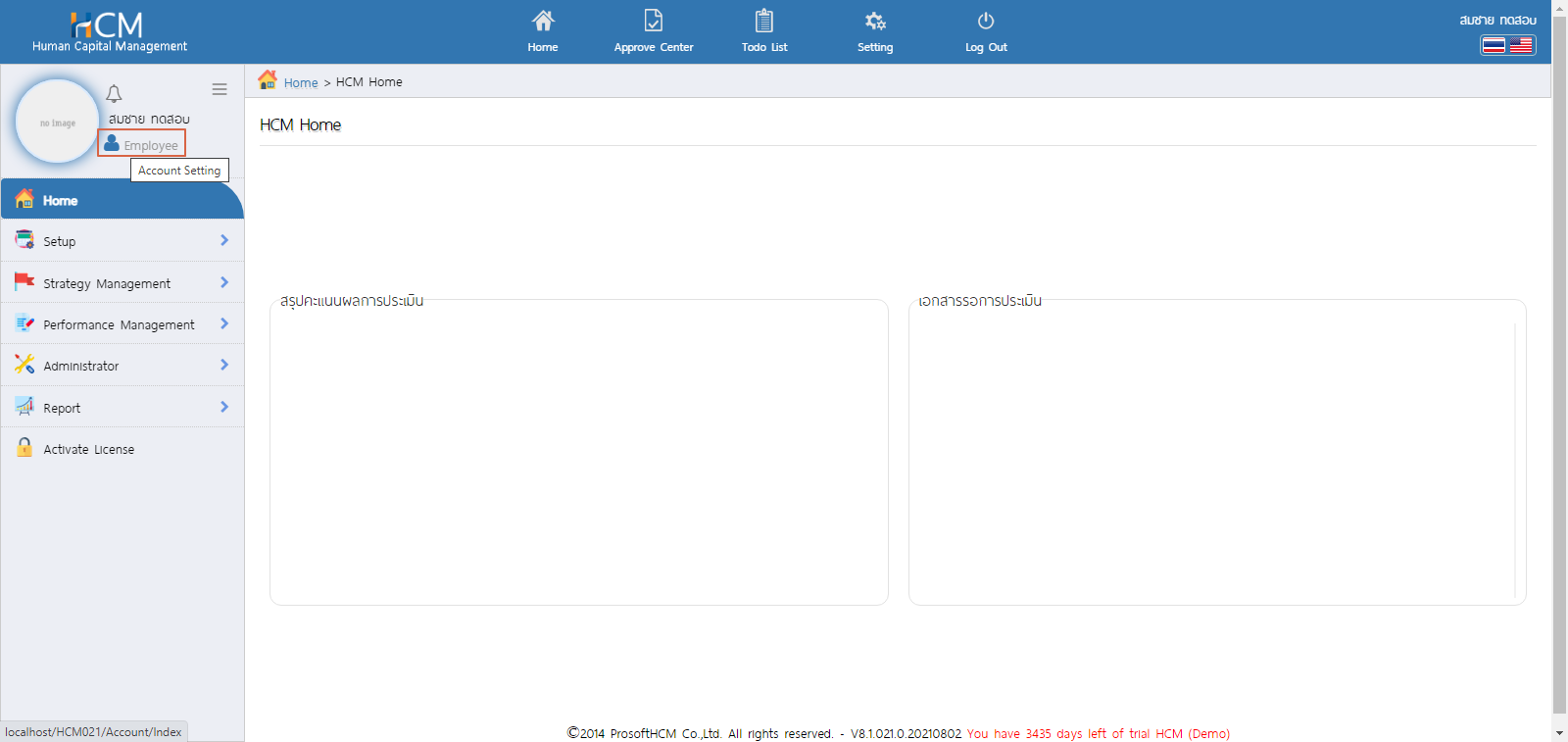Viewport: 1568px width, 742px height.
Task: Click the Employee account link
Action: click(151, 145)
